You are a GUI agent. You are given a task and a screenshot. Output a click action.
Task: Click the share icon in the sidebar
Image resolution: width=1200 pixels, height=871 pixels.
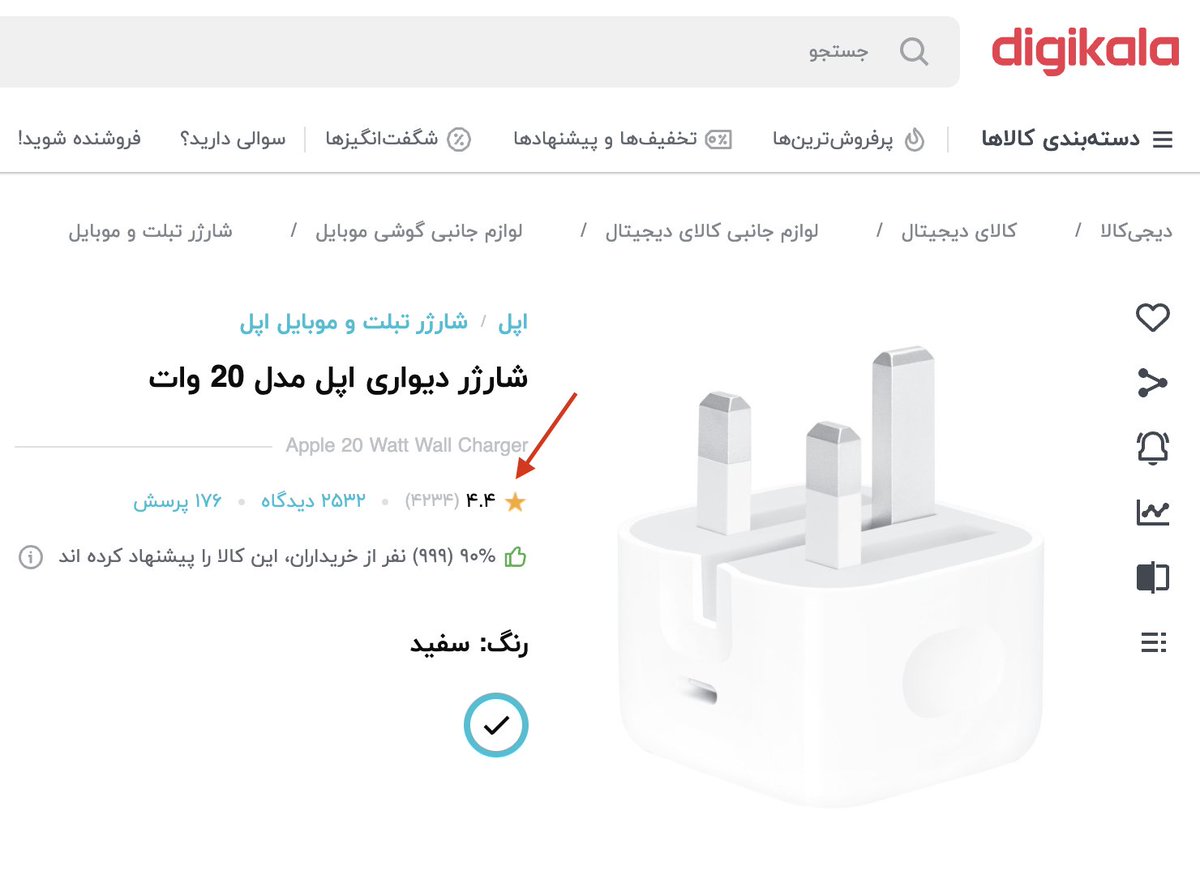click(1153, 383)
